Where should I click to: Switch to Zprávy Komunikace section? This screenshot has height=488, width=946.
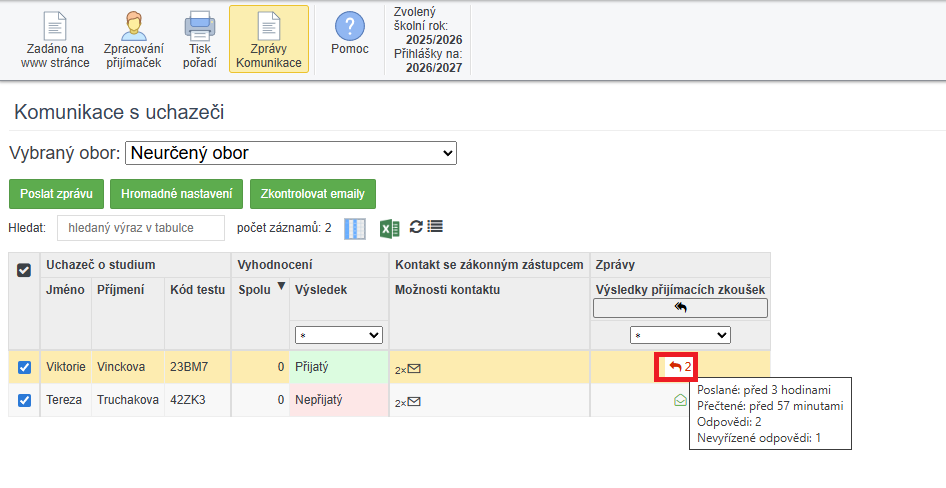point(268,39)
